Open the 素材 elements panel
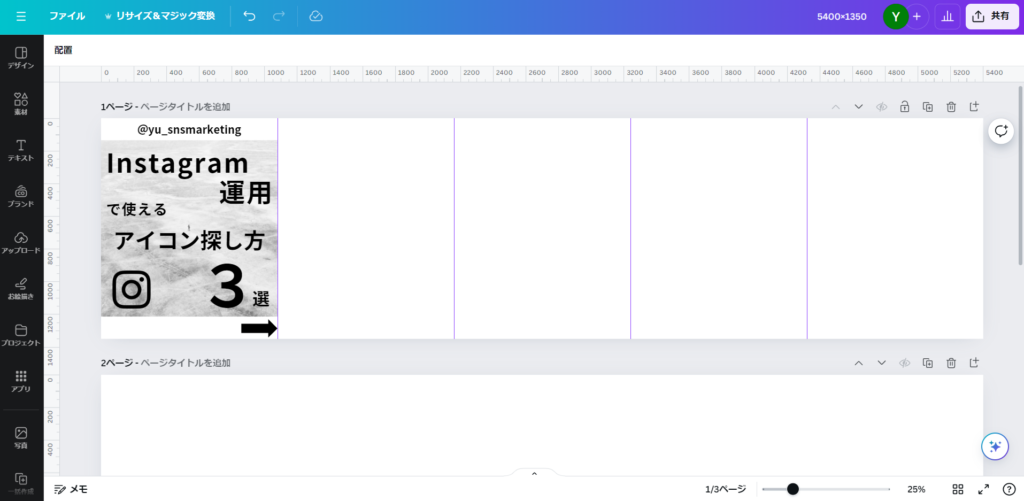This screenshot has height=501, width=1024. point(21,104)
